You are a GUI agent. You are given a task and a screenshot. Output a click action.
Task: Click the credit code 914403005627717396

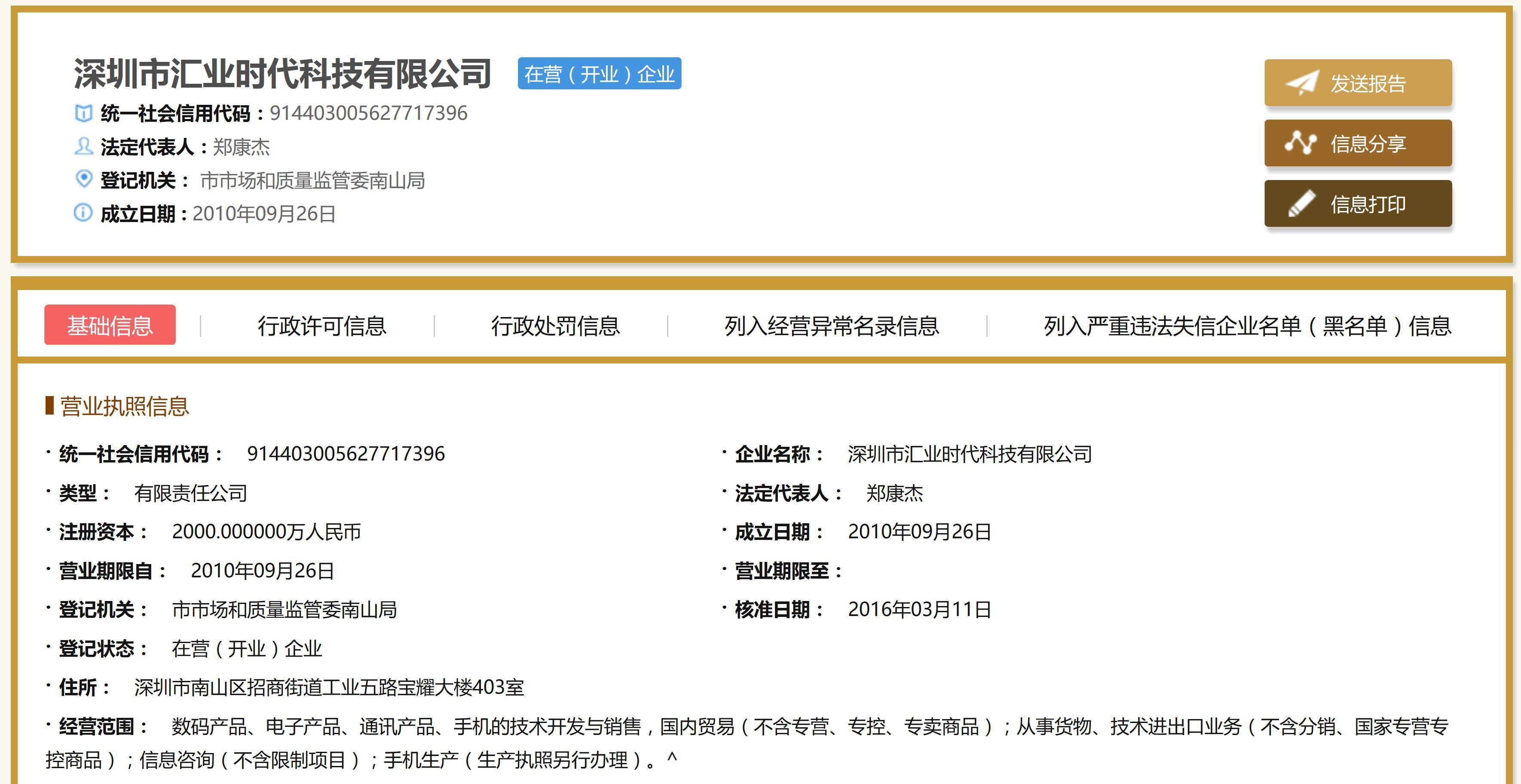click(367, 113)
